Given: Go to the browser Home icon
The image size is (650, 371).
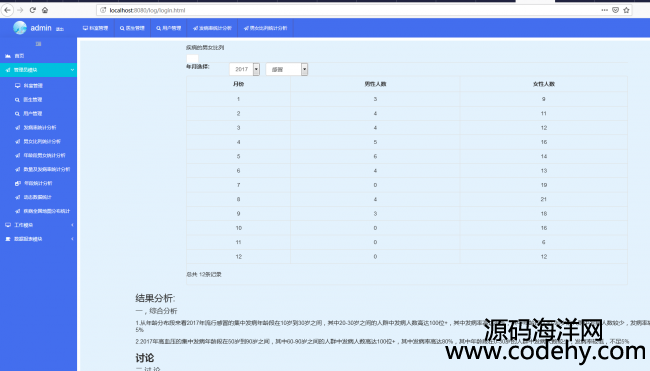Looking at the screenshot, I should pos(45,10).
